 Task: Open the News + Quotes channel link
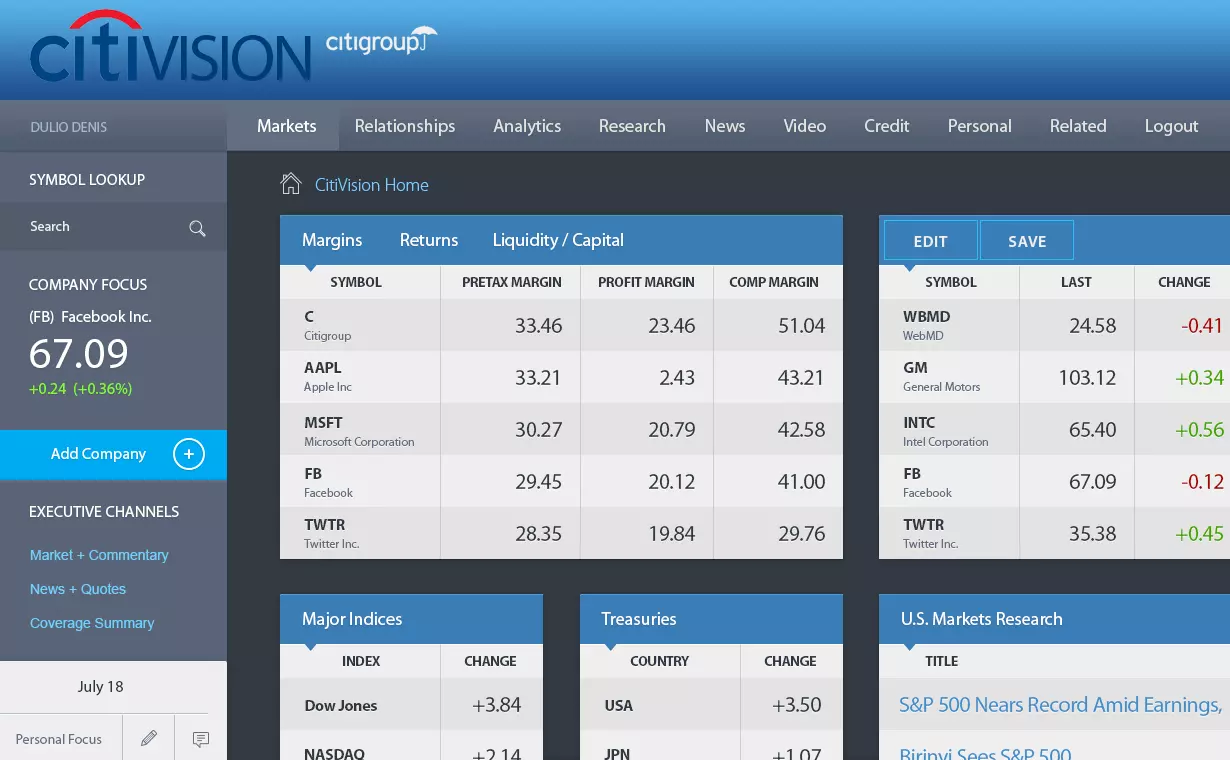coord(78,589)
